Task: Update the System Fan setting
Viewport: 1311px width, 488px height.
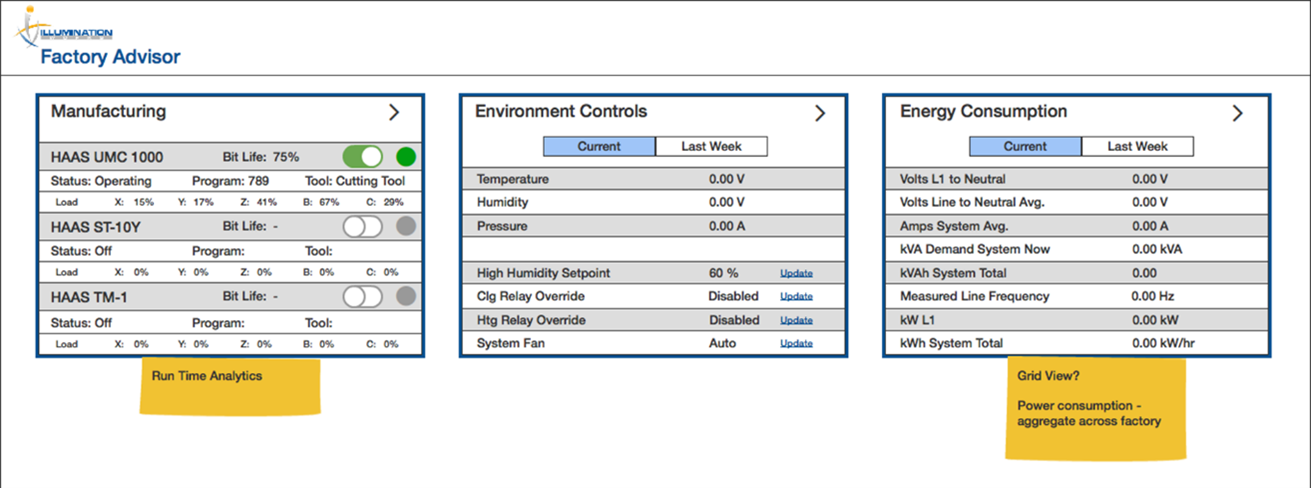Action: click(796, 344)
